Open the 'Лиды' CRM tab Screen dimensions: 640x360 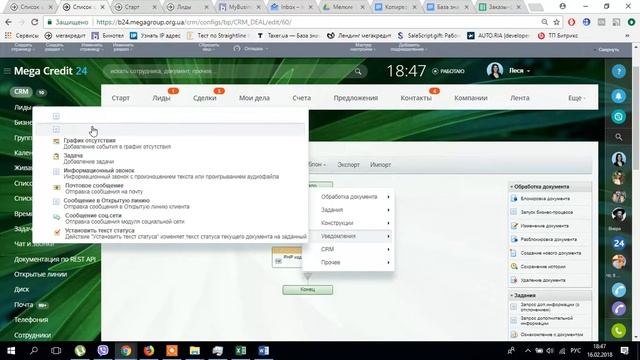click(x=161, y=98)
